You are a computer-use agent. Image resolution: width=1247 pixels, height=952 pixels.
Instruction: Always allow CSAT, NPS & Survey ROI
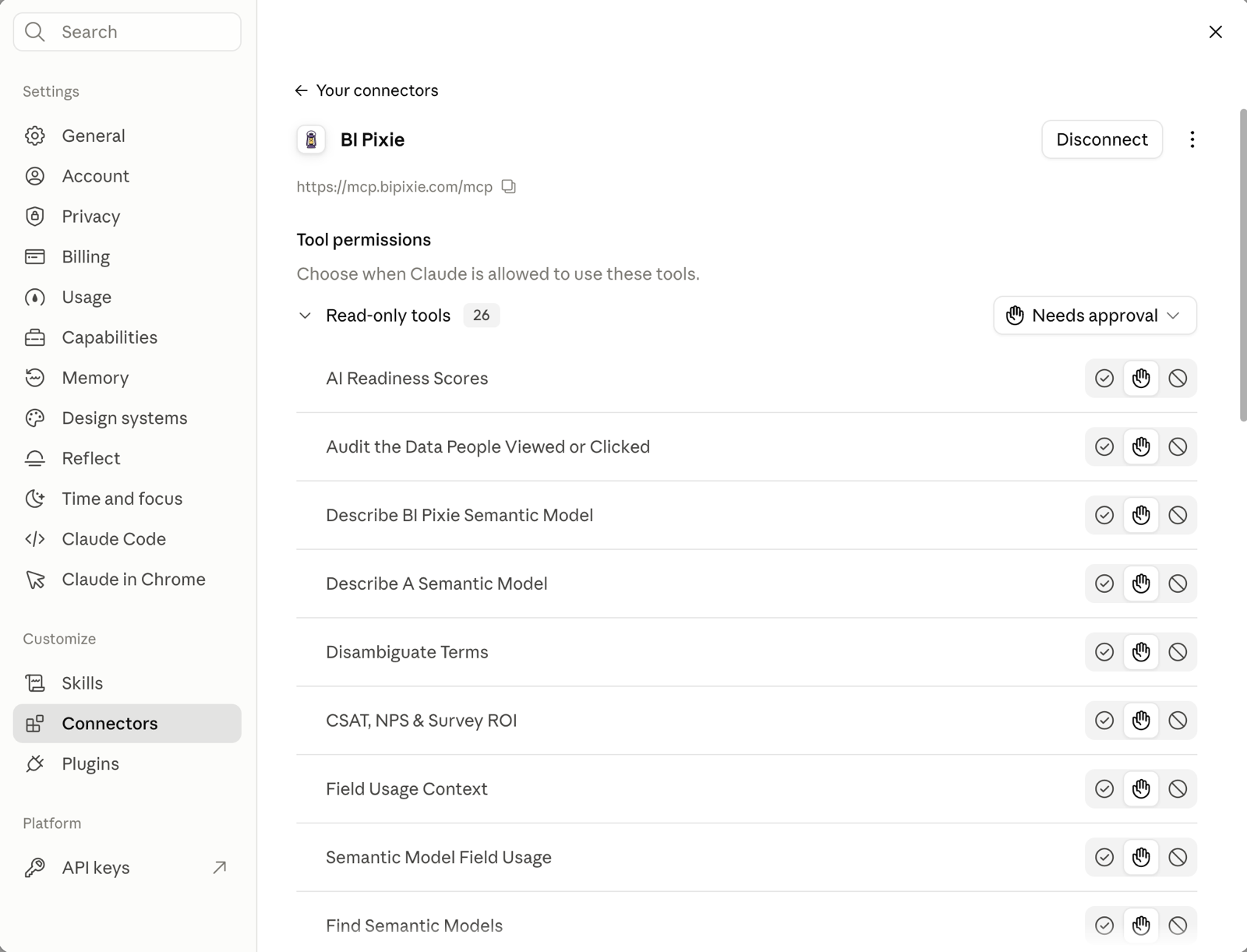tap(1104, 721)
